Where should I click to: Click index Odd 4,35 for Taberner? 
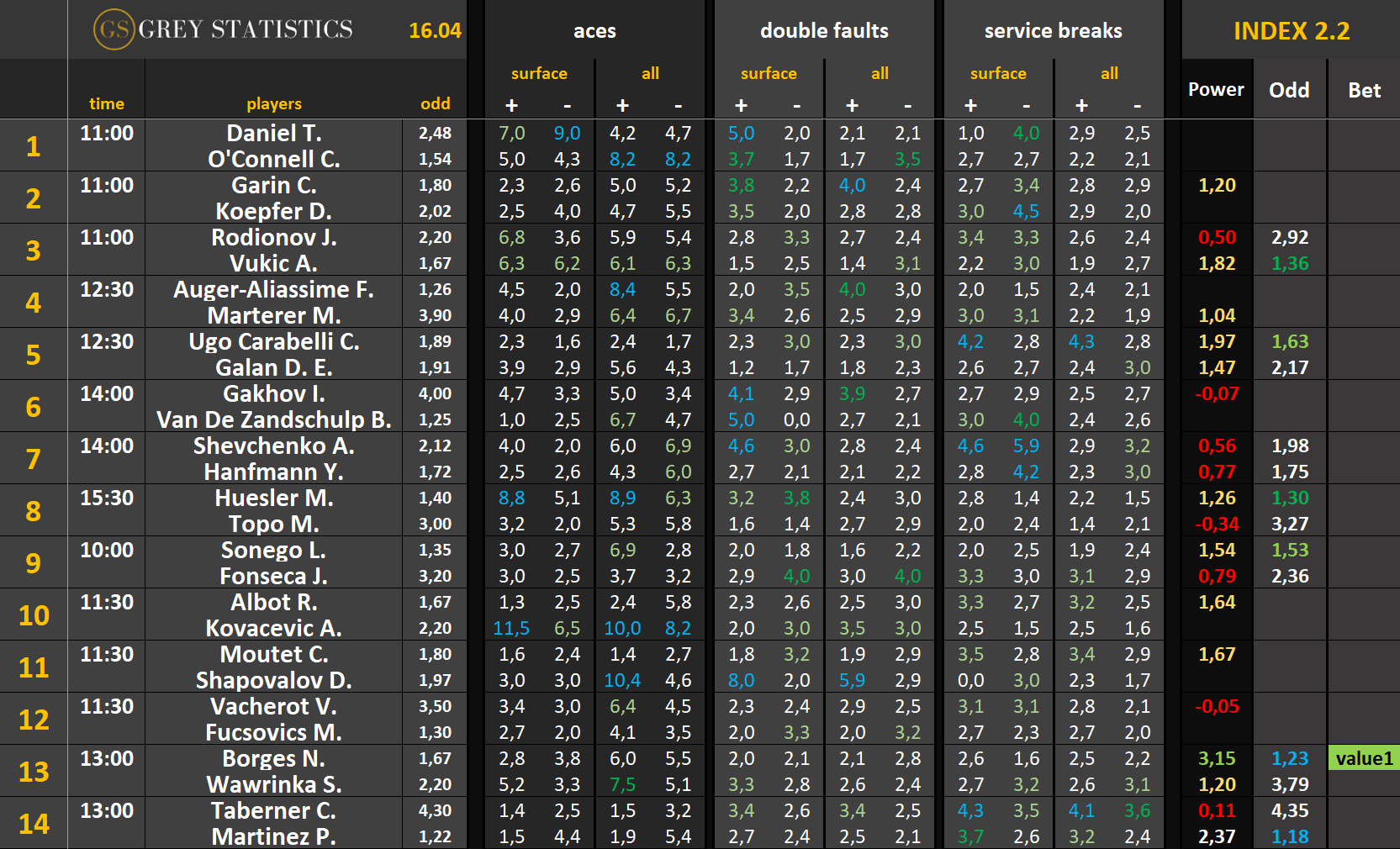point(1290,810)
